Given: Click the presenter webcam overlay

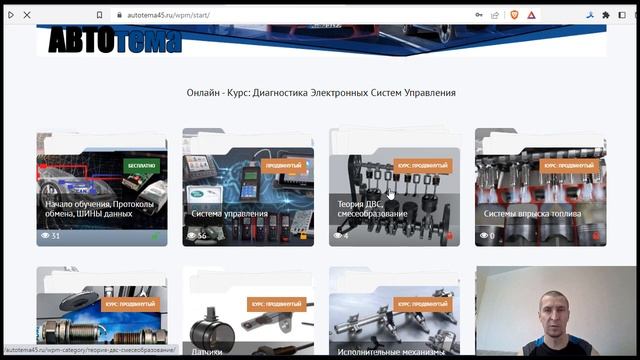Looking at the screenshot, I should (x=556, y=311).
